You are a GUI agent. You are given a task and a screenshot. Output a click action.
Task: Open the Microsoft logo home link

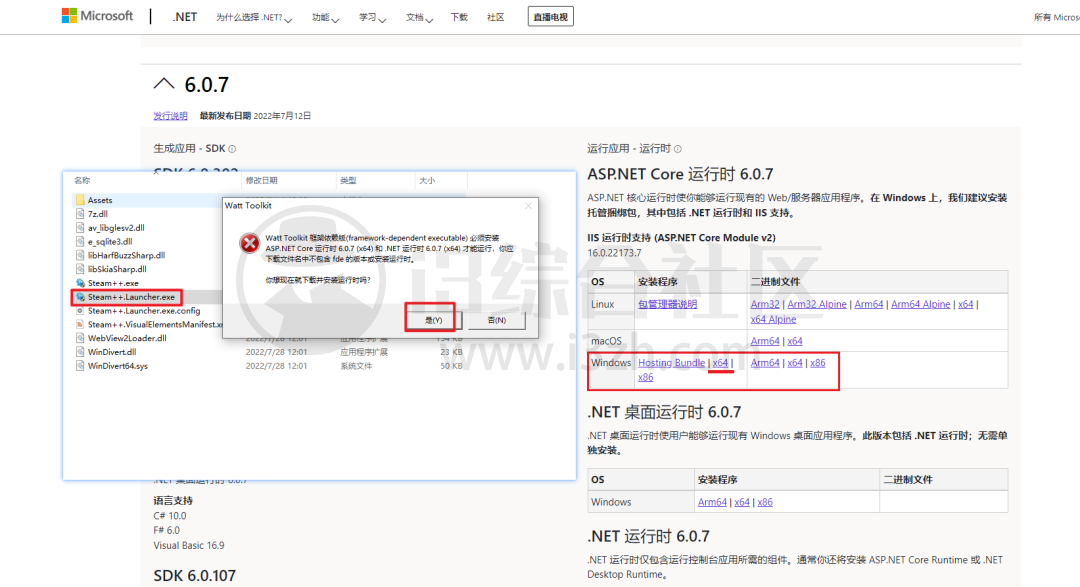click(x=97, y=16)
